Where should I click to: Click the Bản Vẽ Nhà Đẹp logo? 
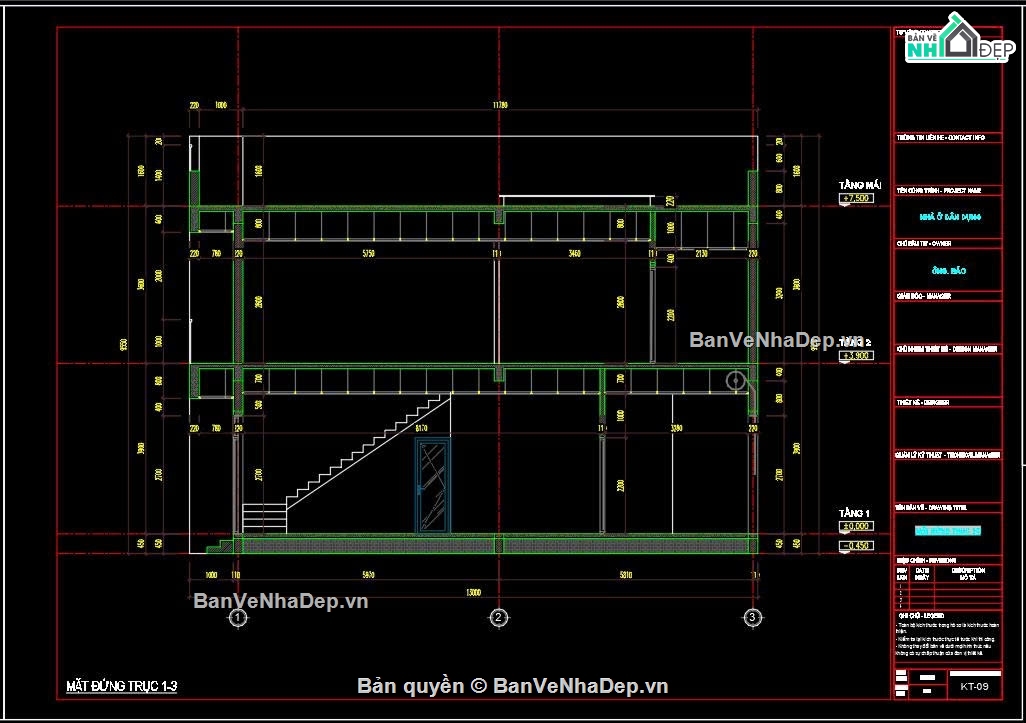point(959,39)
